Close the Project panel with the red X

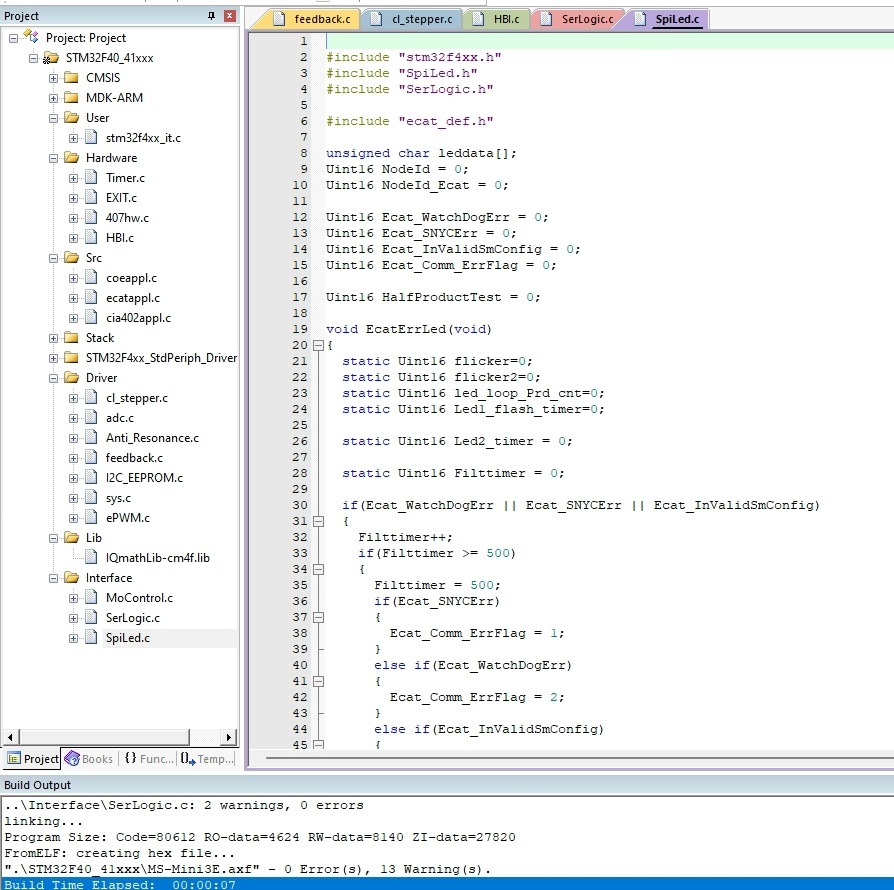click(229, 16)
